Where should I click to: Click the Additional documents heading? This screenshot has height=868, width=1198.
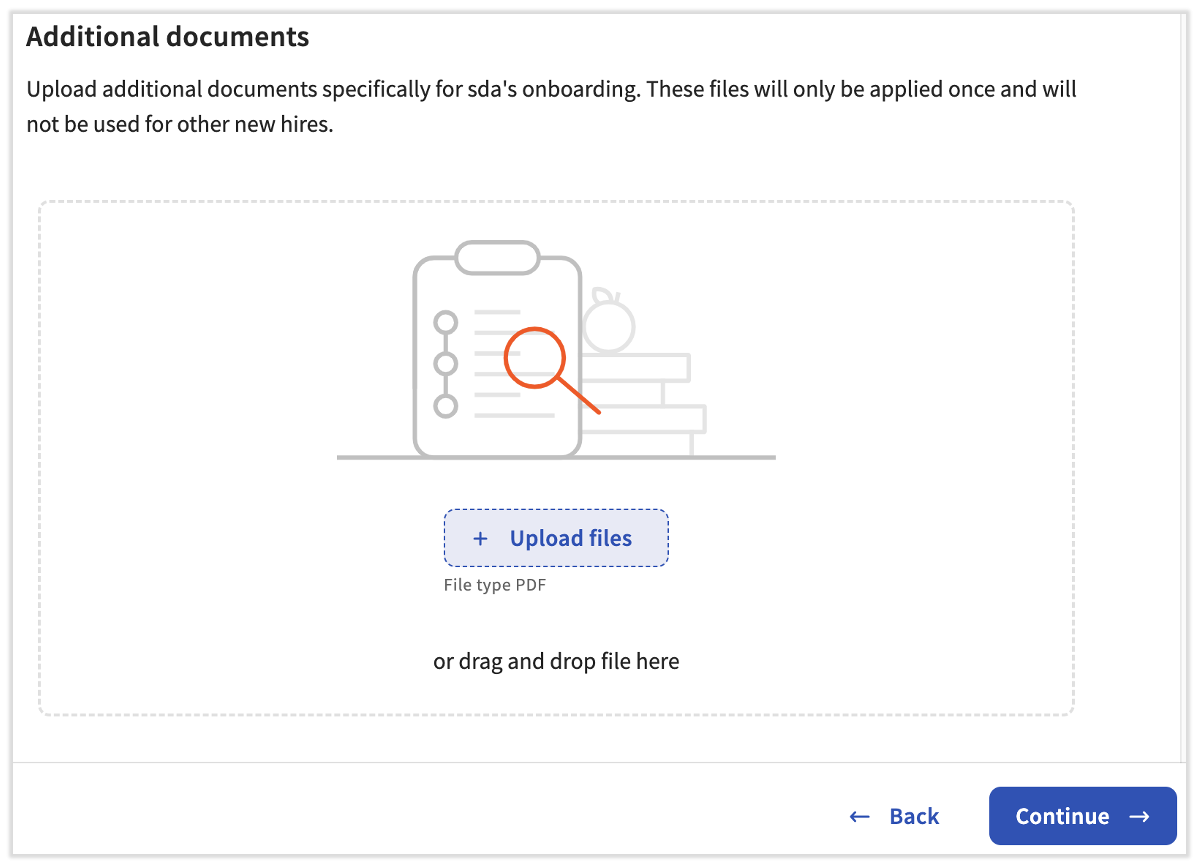pos(167,37)
